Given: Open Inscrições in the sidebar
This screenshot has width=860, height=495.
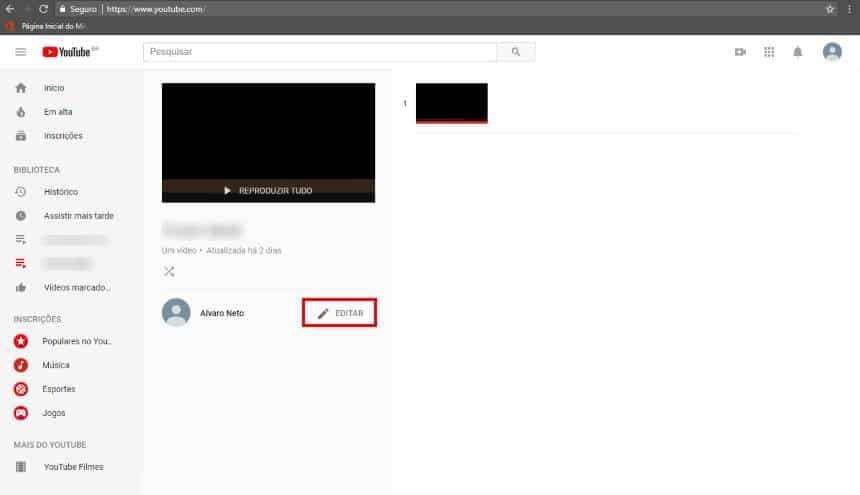Looking at the screenshot, I should tap(63, 135).
